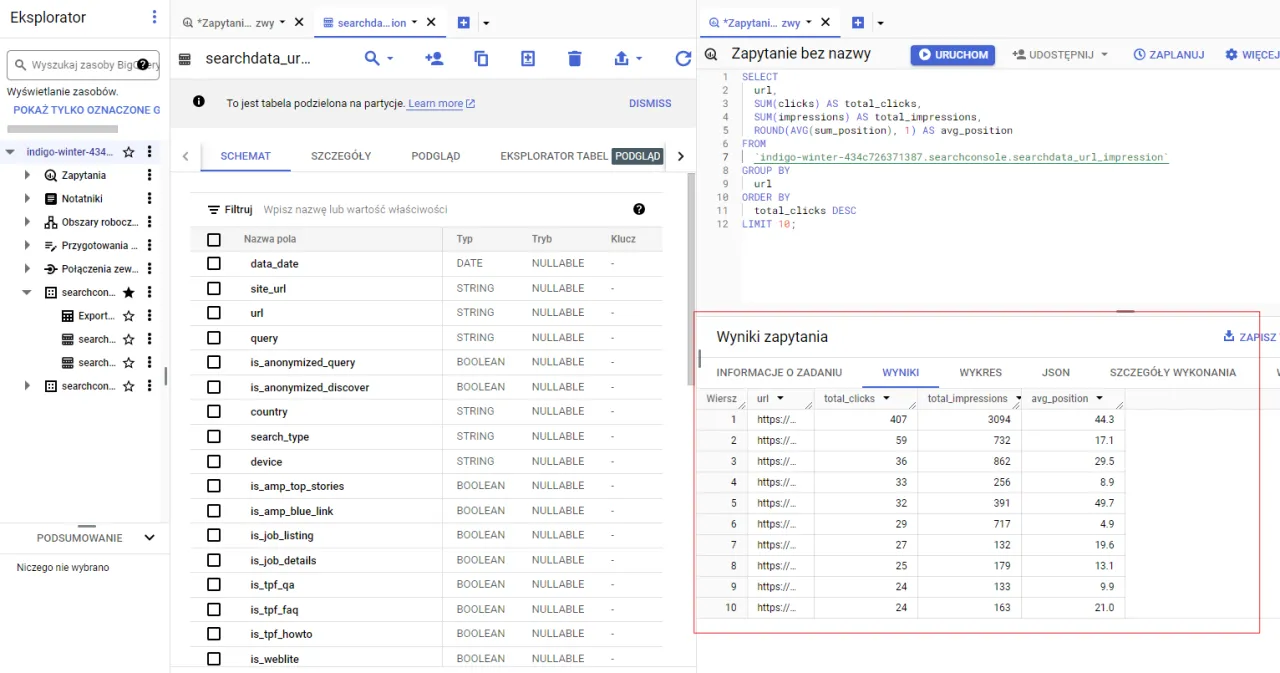
Task: Check the site_url field checkbox
Action: (214, 288)
